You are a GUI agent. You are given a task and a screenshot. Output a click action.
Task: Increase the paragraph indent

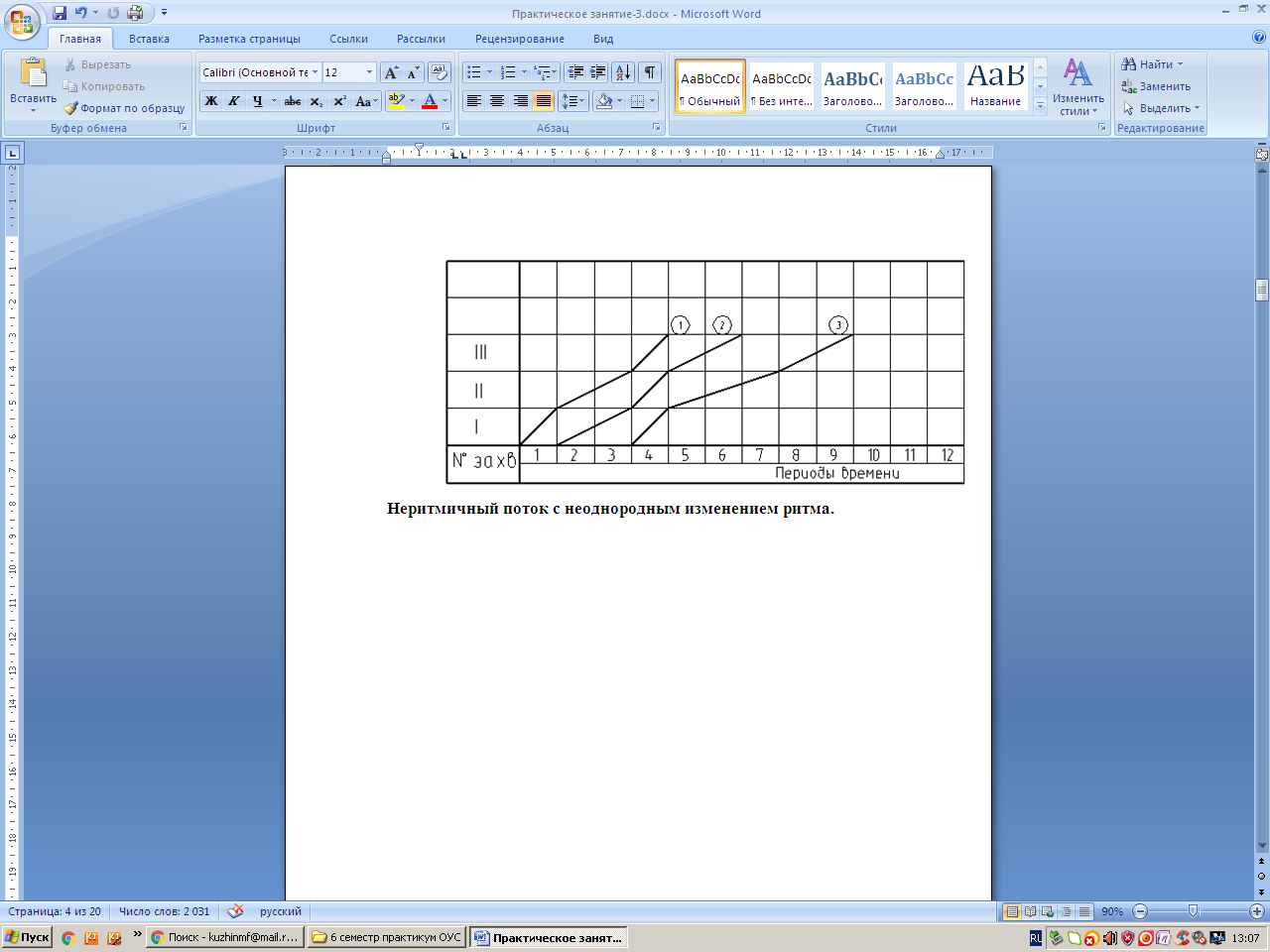[x=598, y=72]
